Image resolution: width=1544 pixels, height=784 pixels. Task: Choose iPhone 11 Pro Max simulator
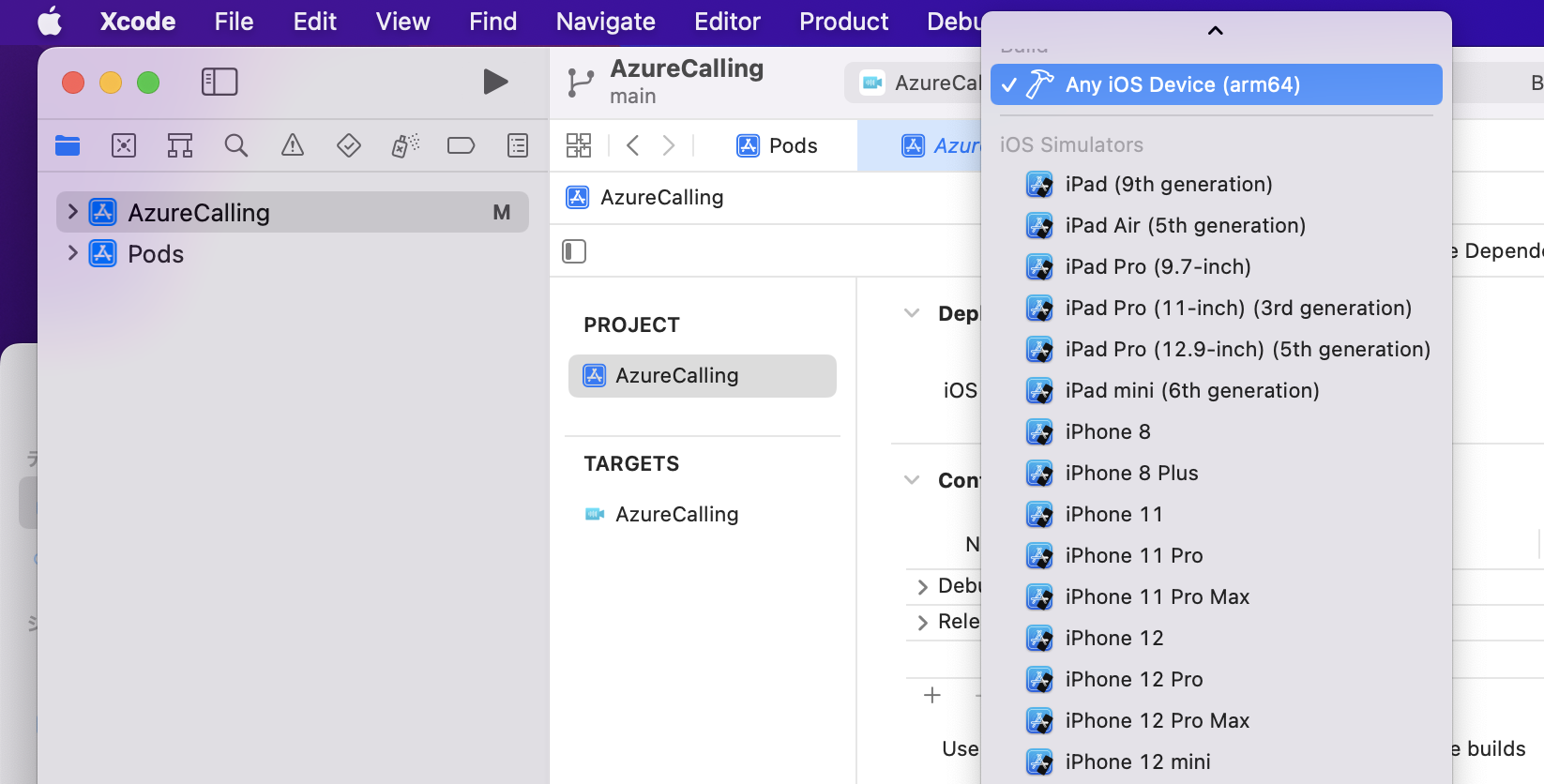1217,596
